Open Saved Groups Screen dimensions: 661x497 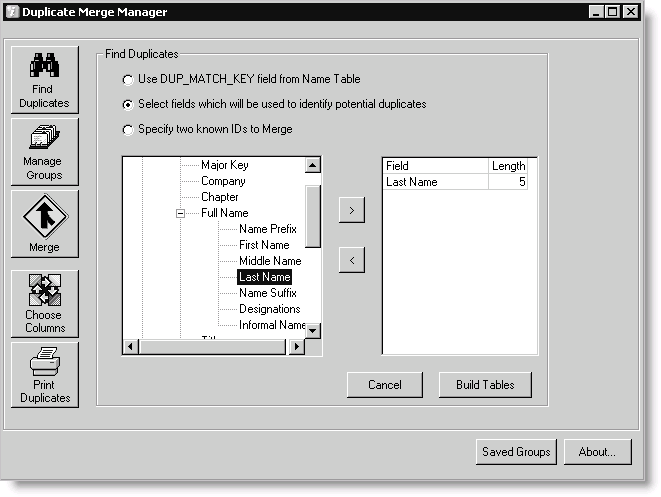[x=516, y=452]
